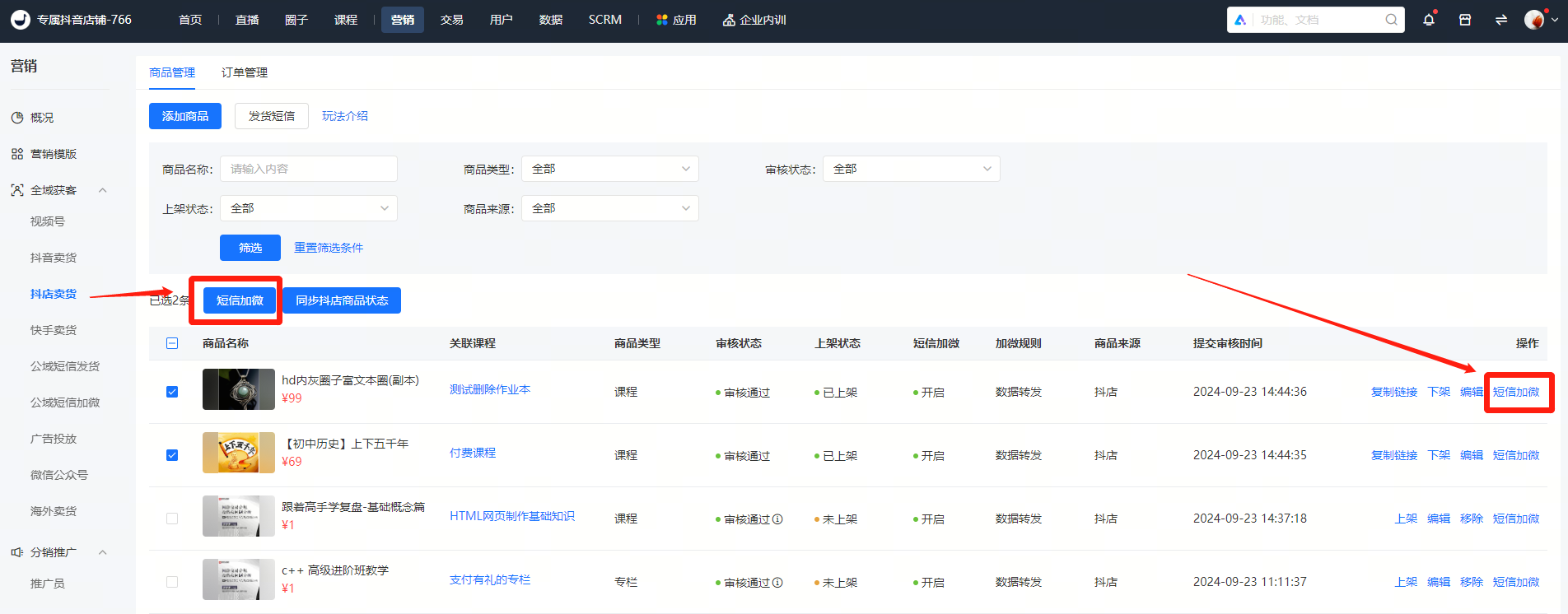Open the user avatar menu

pyautogui.click(x=1534, y=20)
